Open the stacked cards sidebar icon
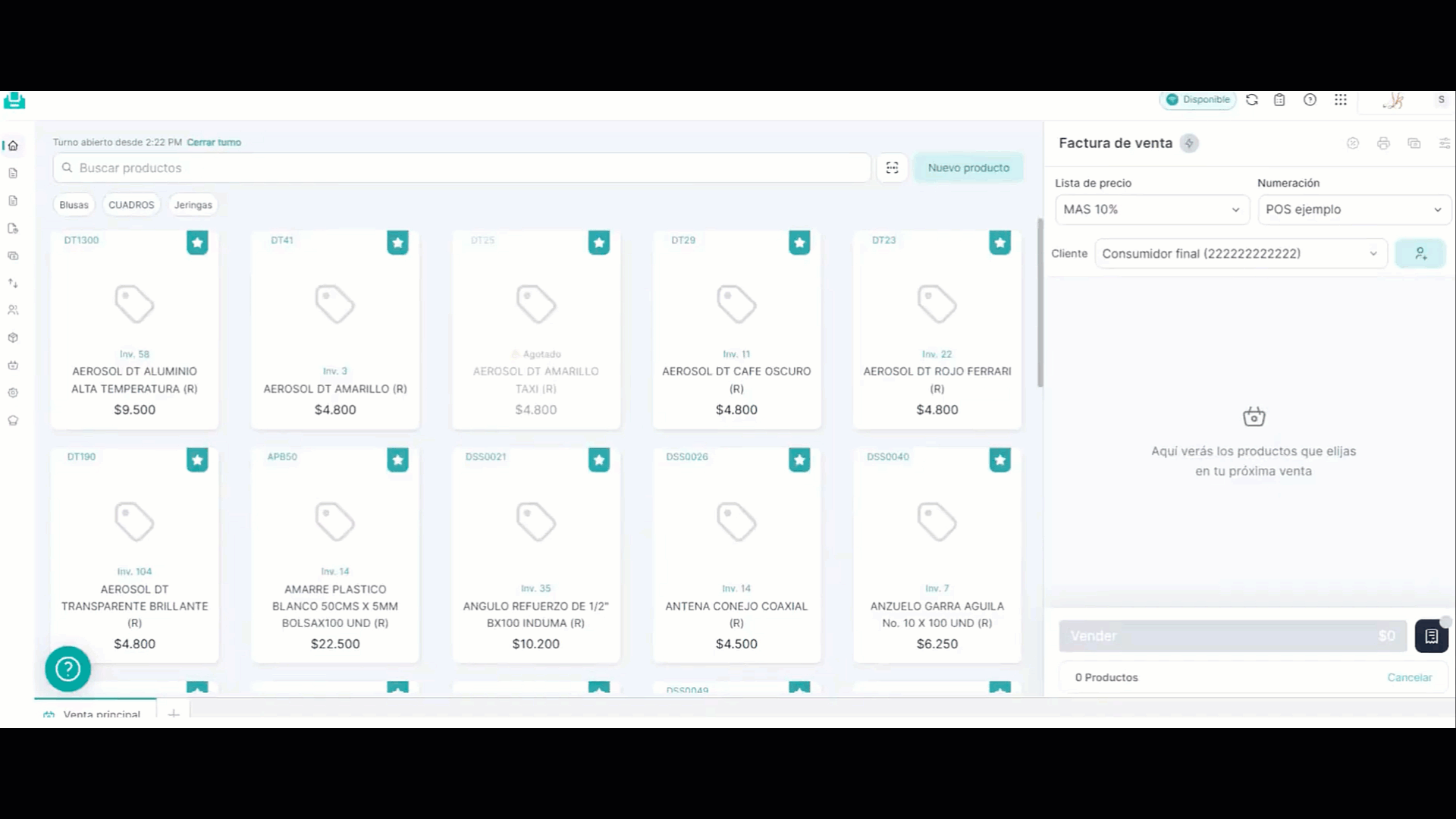Image resolution: width=1456 pixels, height=819 pixels. (x=13, y=256)
